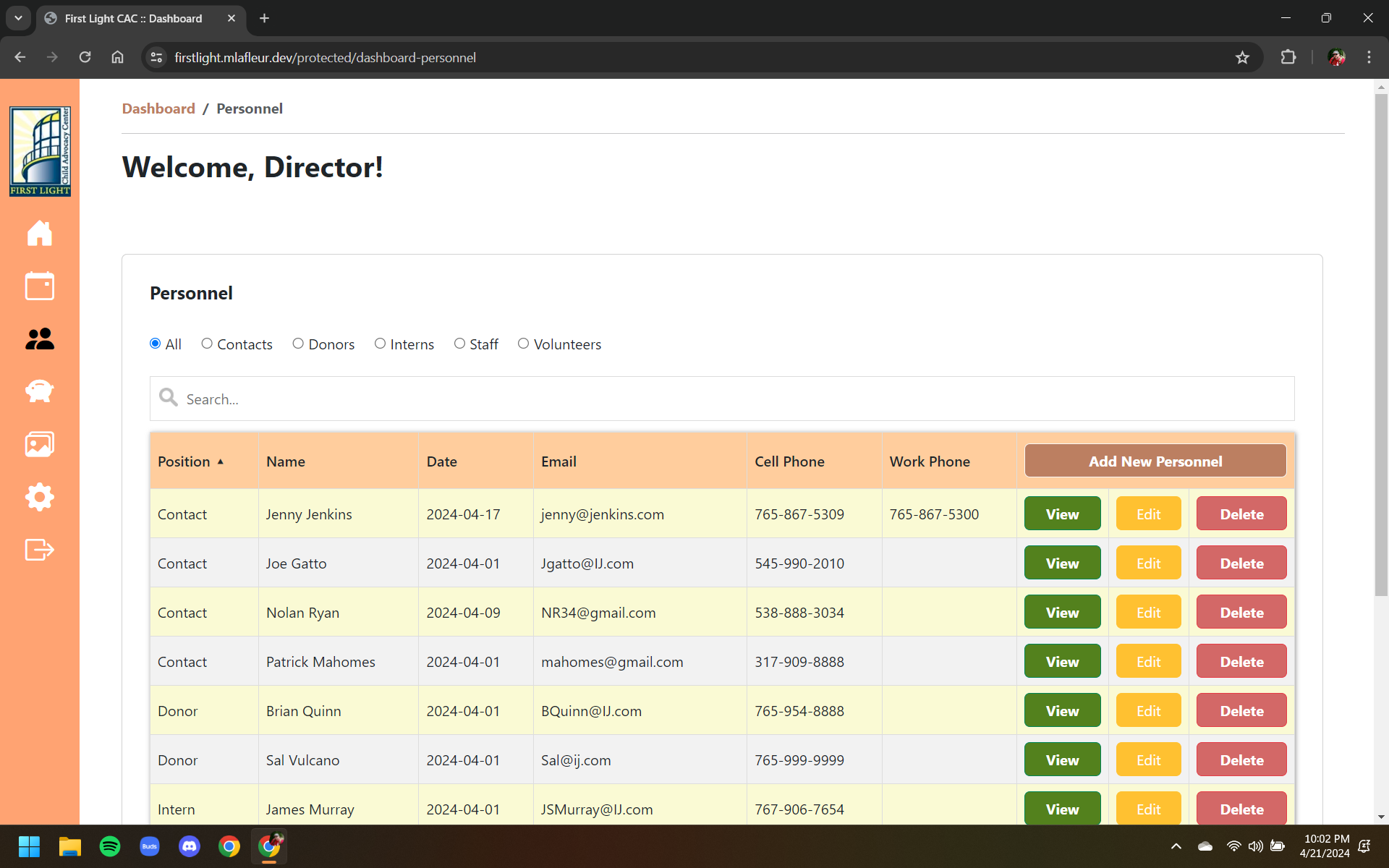Click the First Light logo
Viewport: 1389px width, 868px height.
(40, 151)
